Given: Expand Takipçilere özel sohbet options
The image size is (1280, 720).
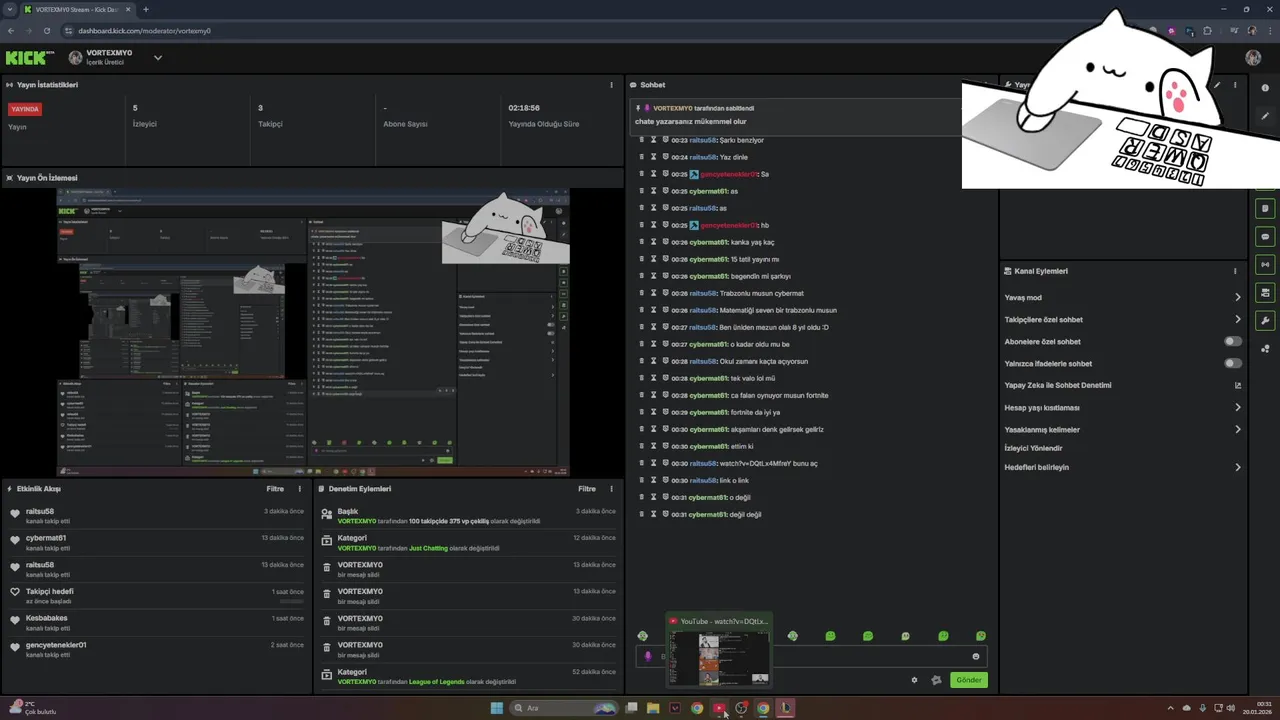Looking at the screenshot, I should [1238, 319].
